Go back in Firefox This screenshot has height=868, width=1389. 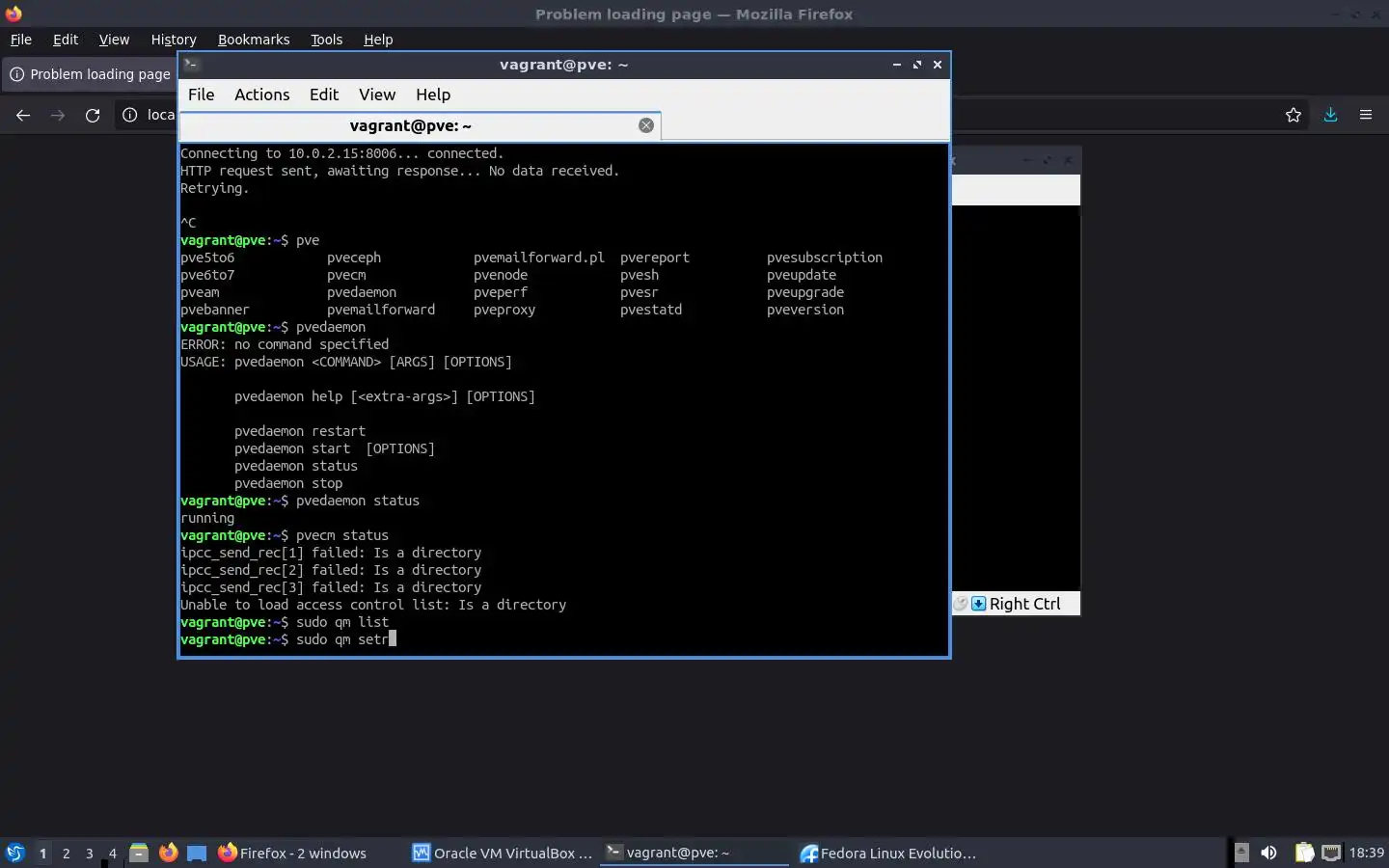[23, 115]
